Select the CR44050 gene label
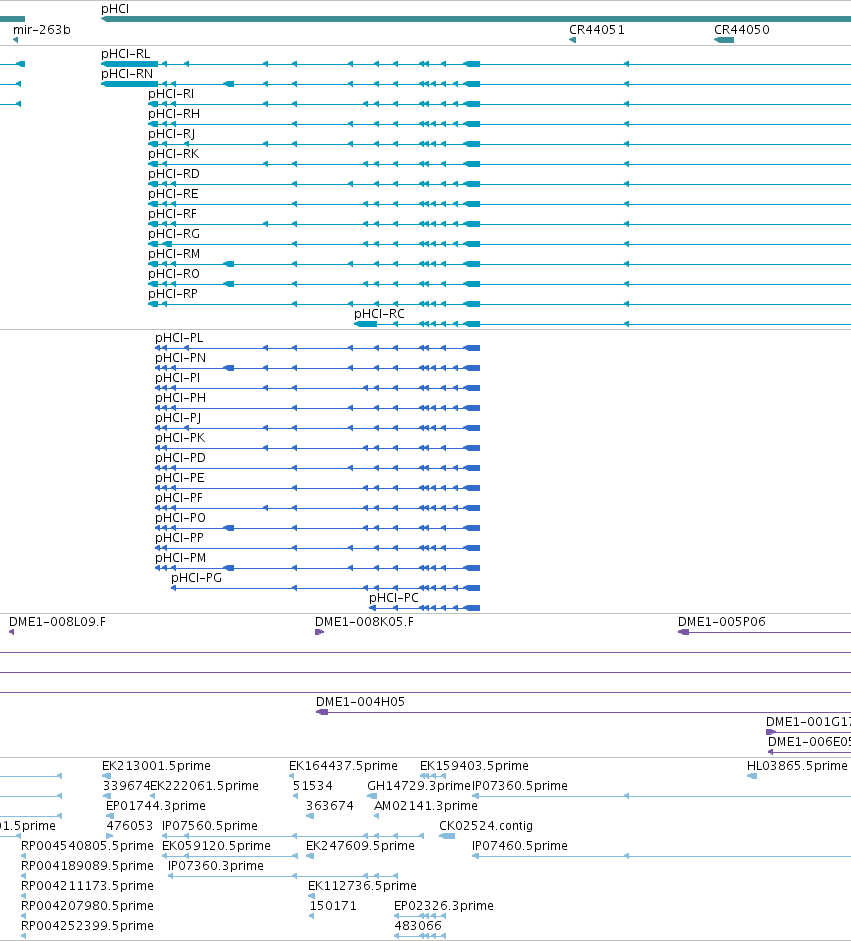The image size is (851, 941). pos(742,29)
